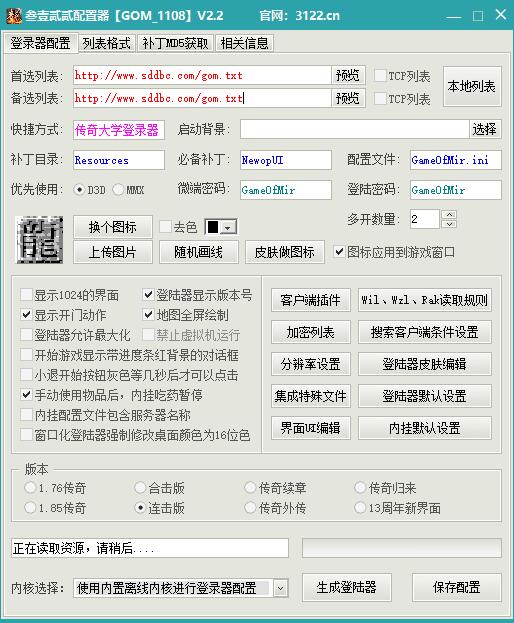This screenshot has width=514, height=623.
Task: Click the 加密列表 button
Action: tap(311, 332)
